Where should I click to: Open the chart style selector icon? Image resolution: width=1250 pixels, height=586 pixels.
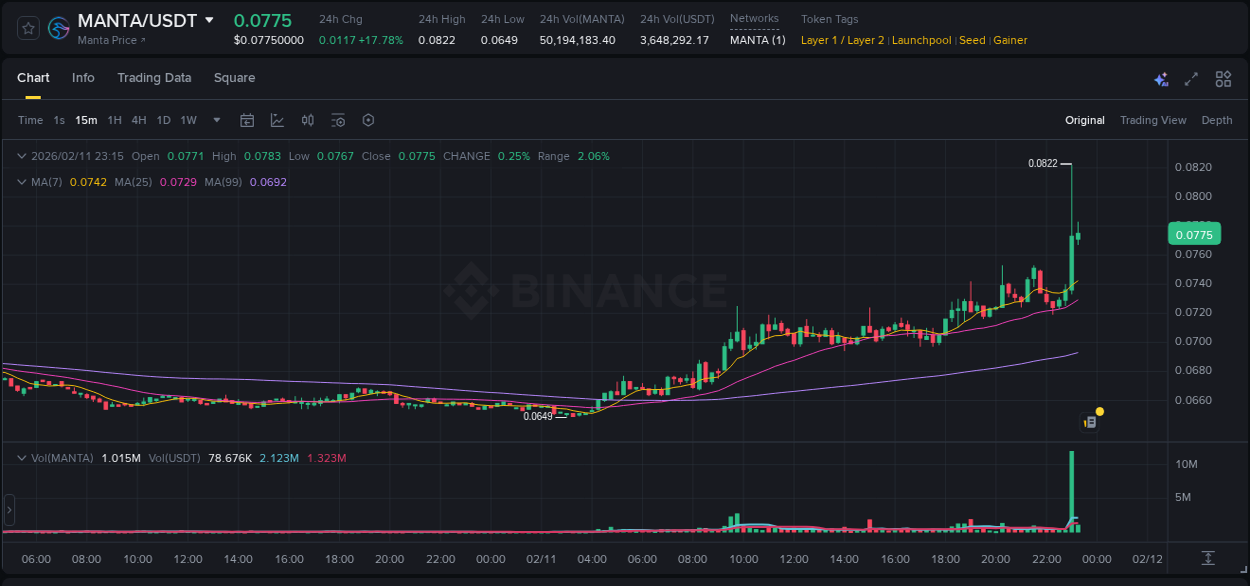point(277,120)
